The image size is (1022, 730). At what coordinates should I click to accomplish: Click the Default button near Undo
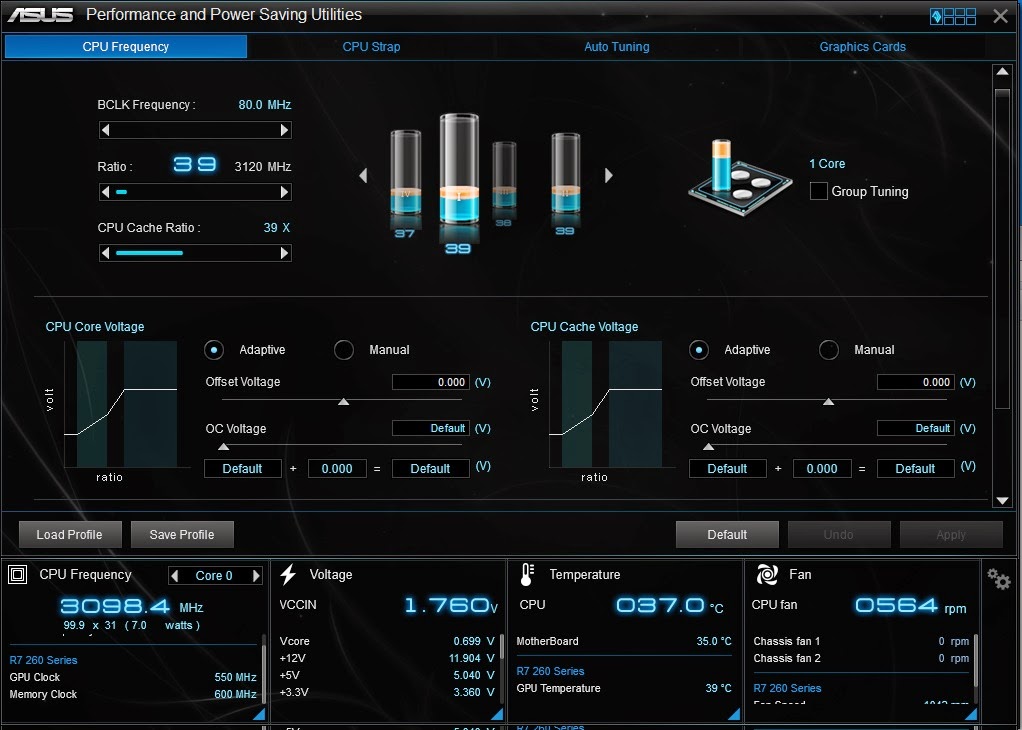coord(727,534)
